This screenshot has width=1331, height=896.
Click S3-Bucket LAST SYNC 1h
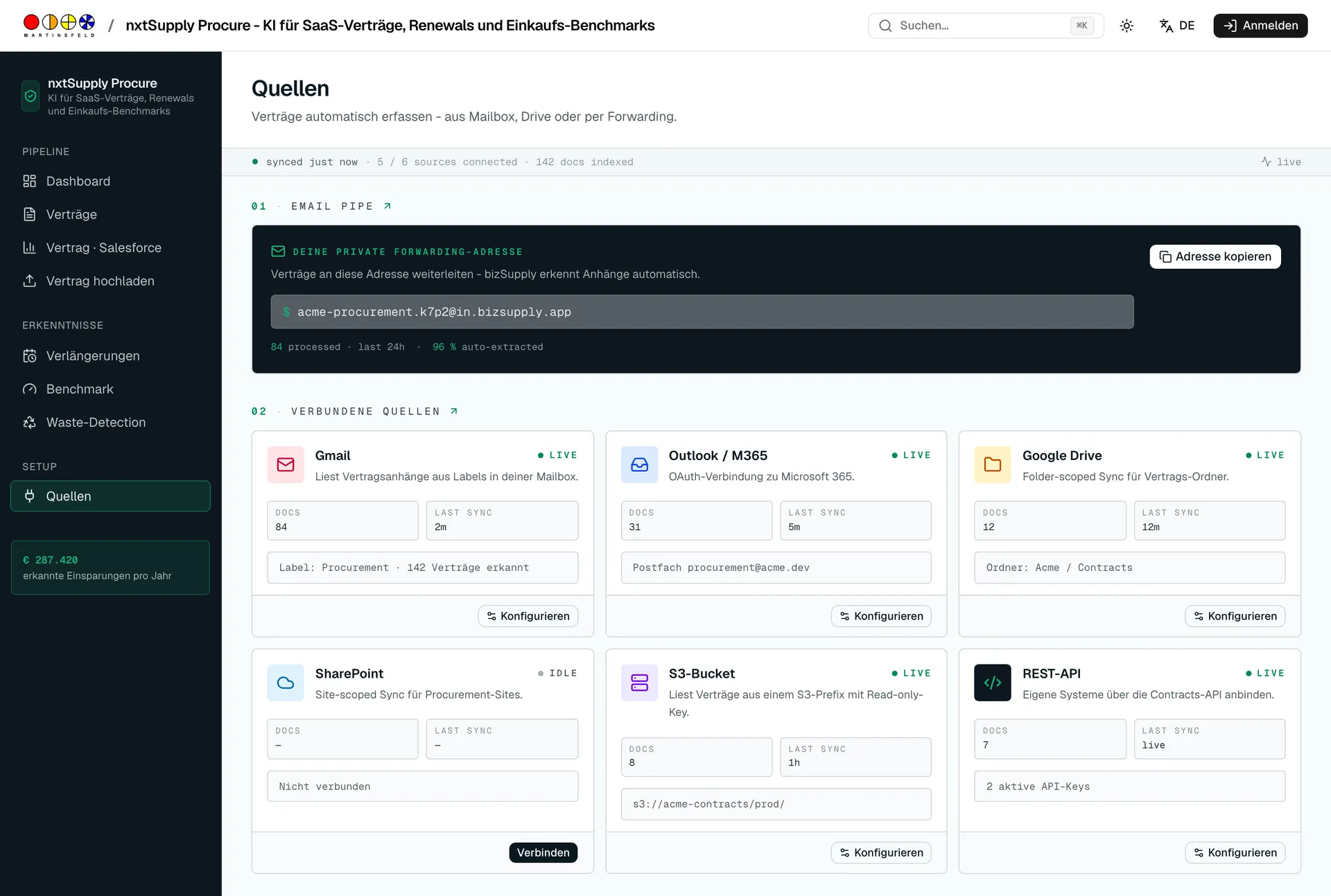tap(794, 762)
